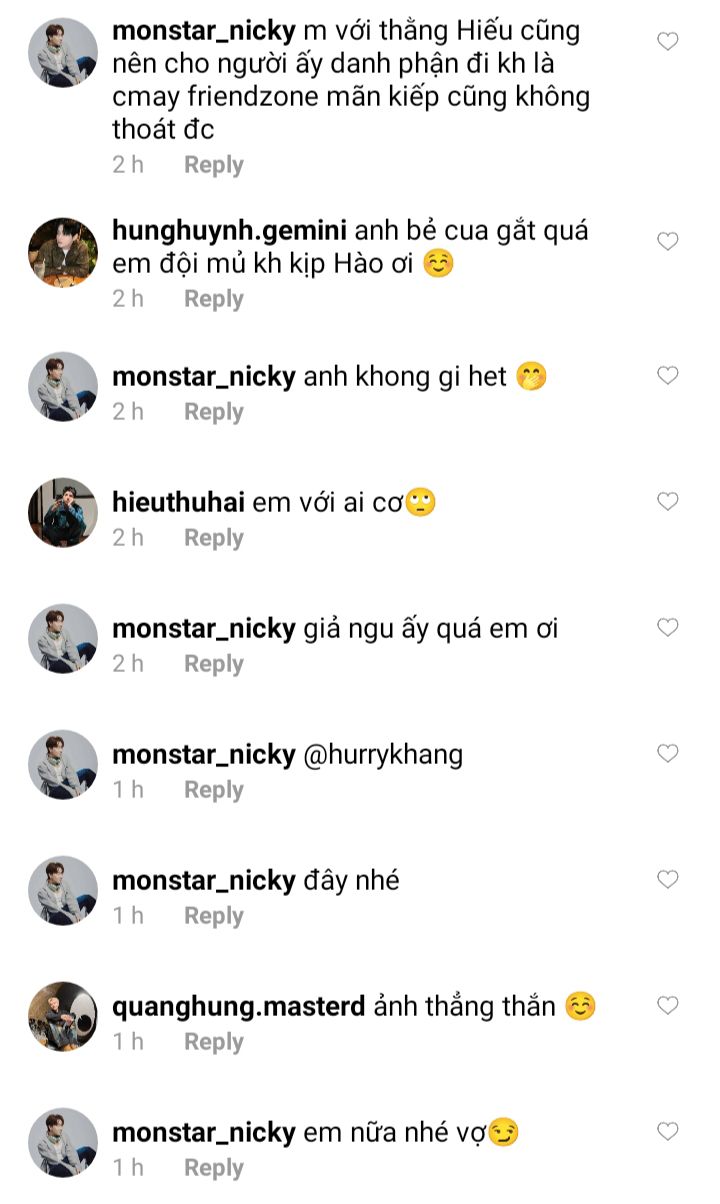Screen dimensions: 720x1204
Task: Reply to the 'đây nhé' comment
Action: (214, 916)
